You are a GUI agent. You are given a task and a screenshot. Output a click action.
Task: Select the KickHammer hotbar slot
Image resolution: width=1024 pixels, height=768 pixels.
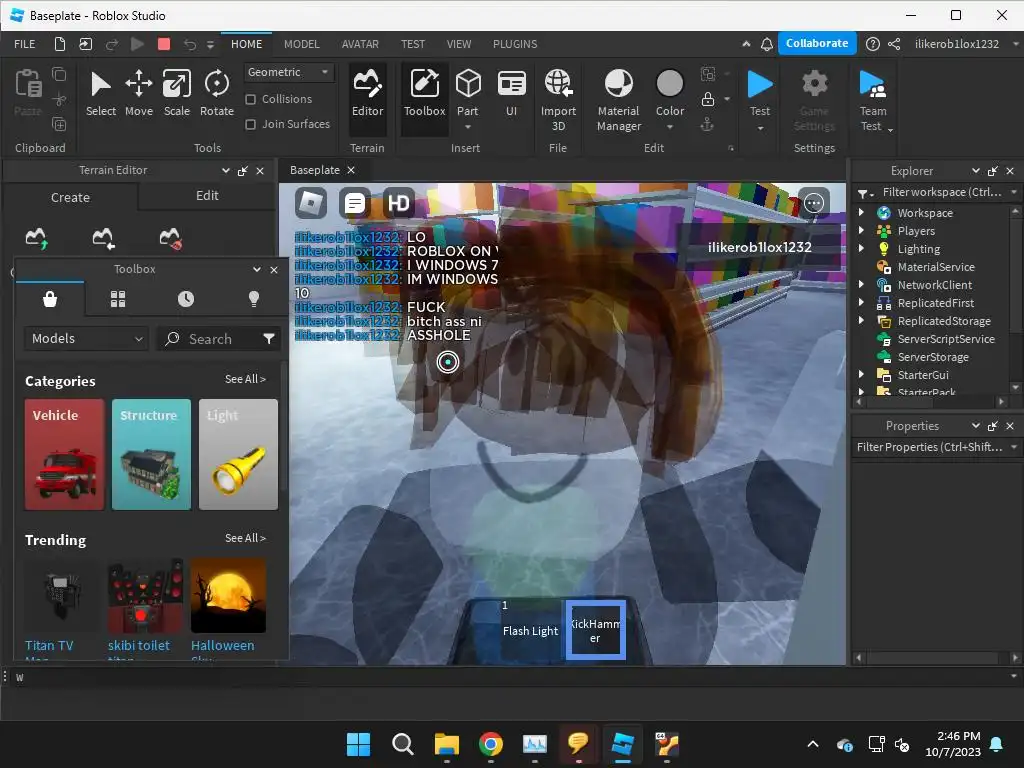595,630
